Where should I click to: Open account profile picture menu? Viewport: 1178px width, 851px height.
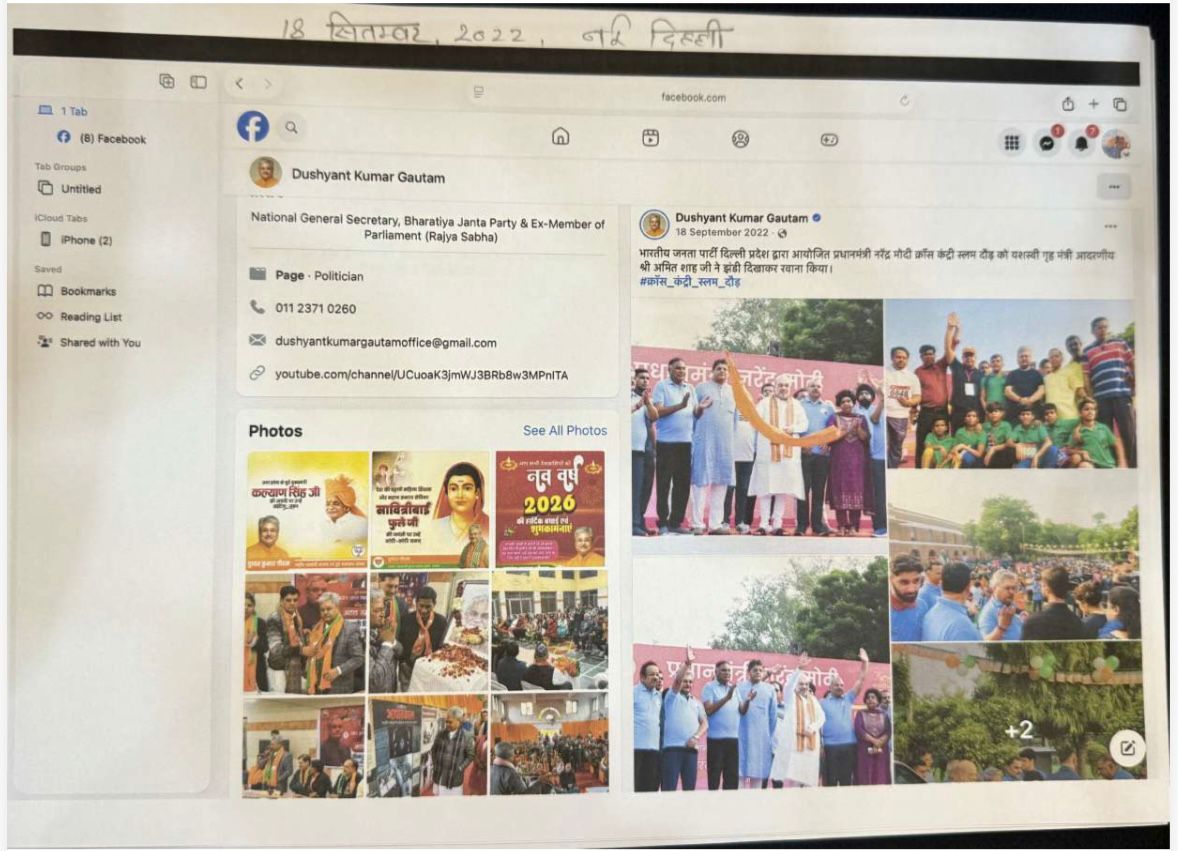[x=1115, y=144]
